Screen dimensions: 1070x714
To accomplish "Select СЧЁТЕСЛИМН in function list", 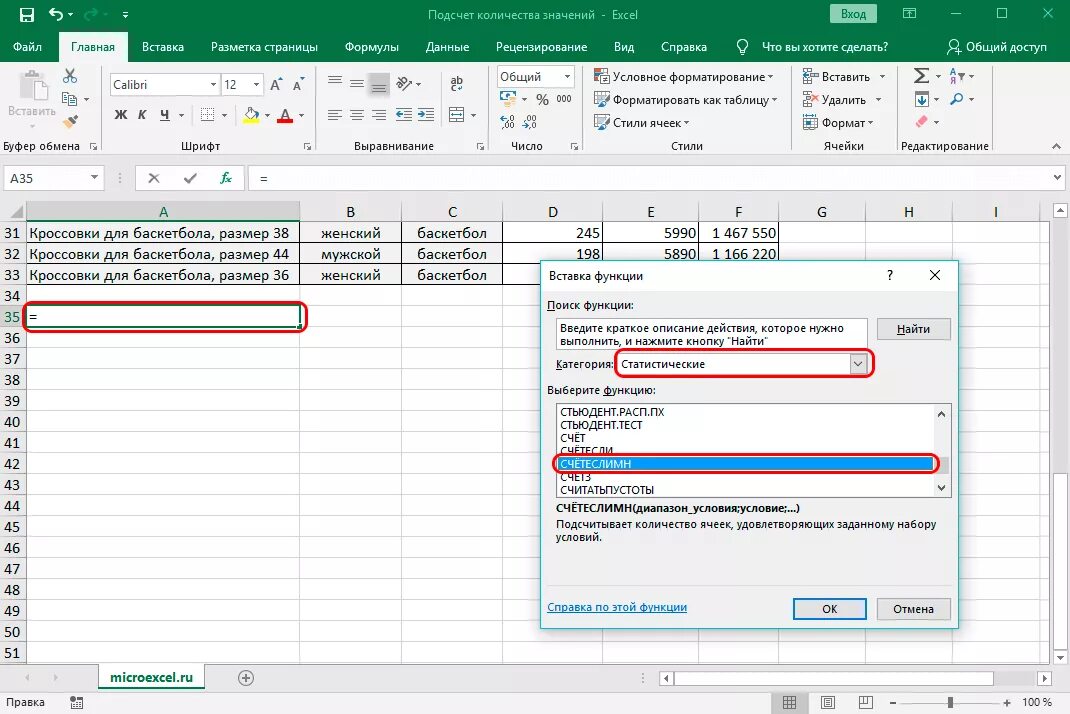I will (x=745, y=464).
